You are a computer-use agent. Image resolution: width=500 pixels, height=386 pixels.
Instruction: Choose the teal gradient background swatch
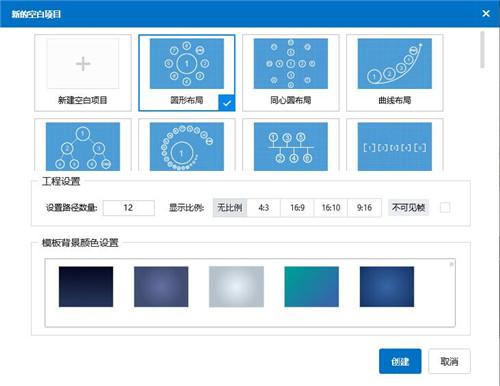[312, 287]
